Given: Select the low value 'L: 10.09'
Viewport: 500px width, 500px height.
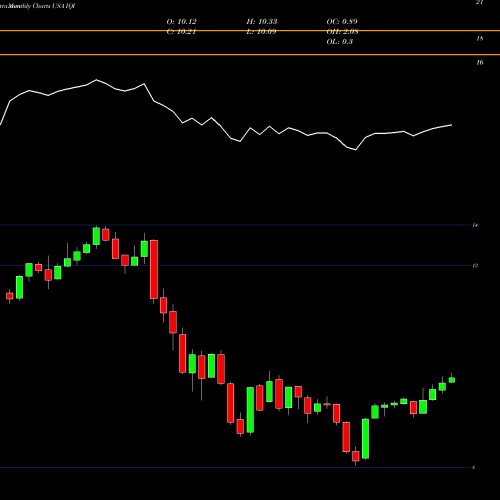Looking at the screenshot, I should [x=261, y=32].
